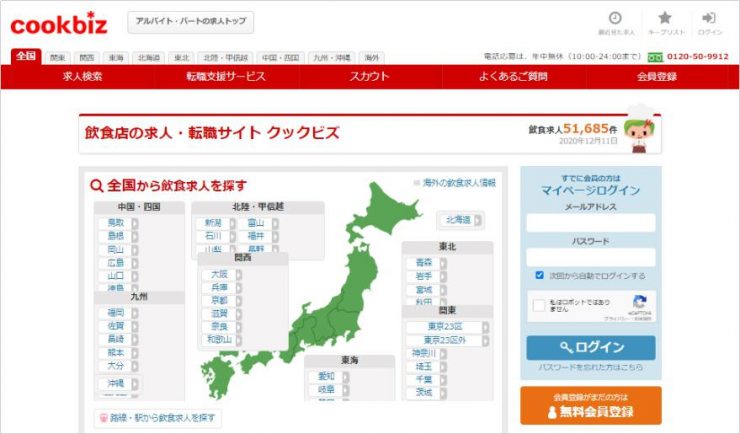This screenshot has height=434, width=740.
Task: Open 会員登録 in the navigation bar
Action: [657, 76]
